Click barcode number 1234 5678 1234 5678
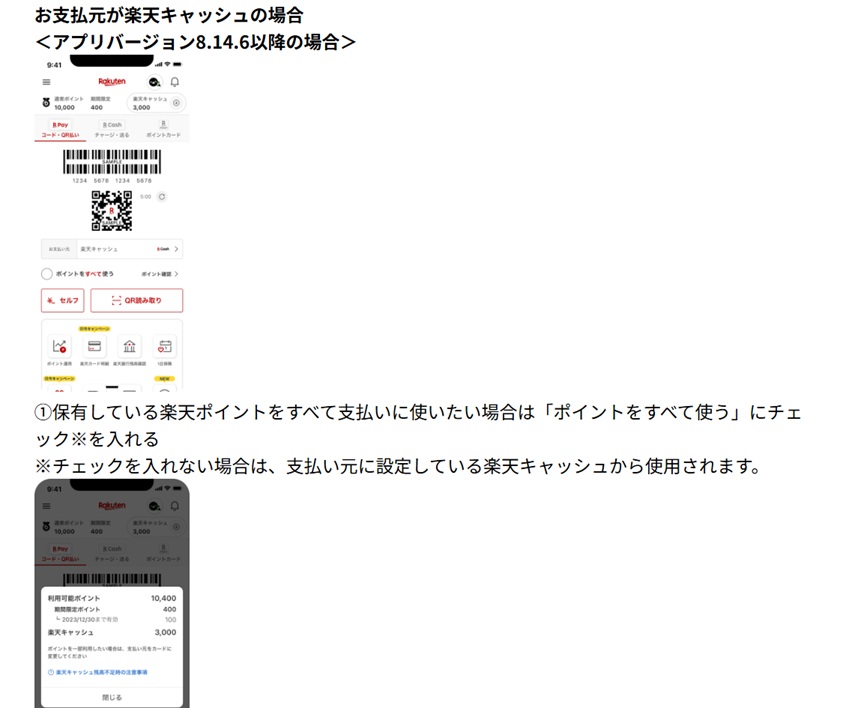 point(112,181)
